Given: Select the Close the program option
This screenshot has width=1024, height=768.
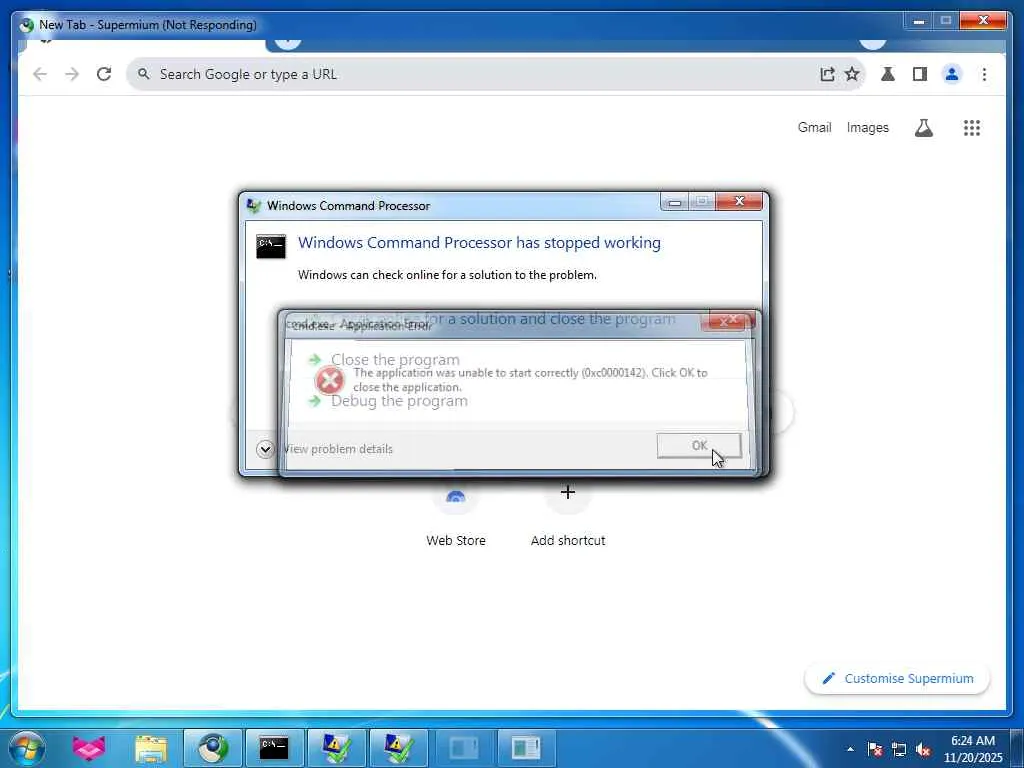Looking at the screenshot, I should (x=395, y=360).
